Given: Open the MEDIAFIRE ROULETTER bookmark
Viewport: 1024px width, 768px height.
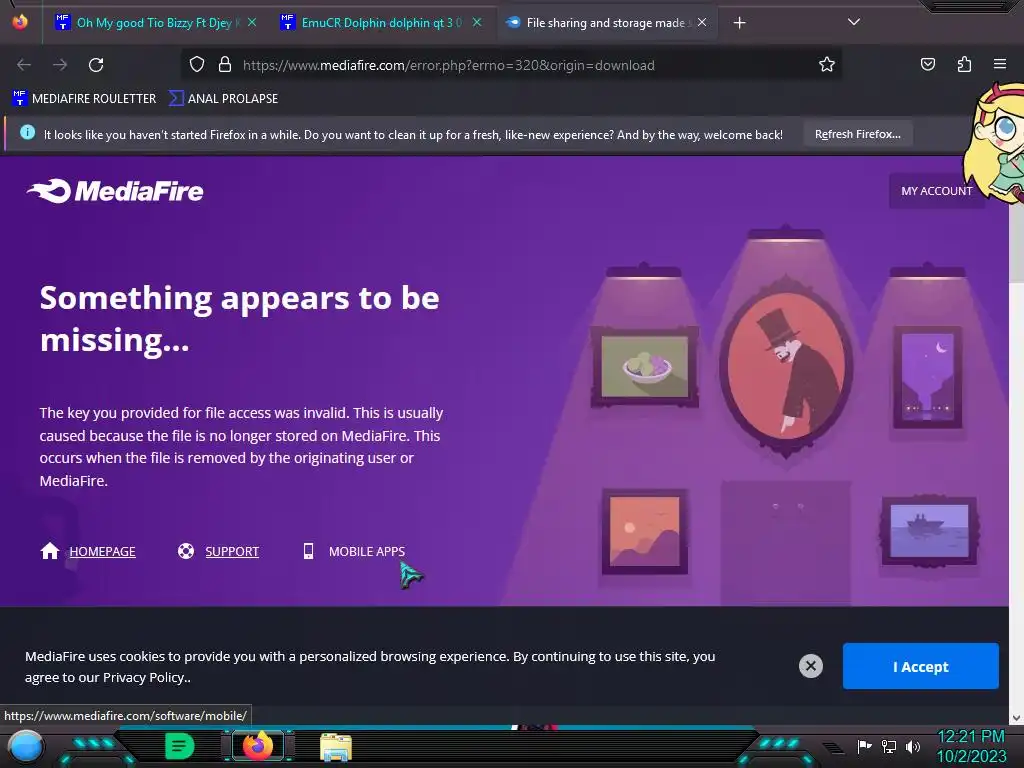Looking at the screenshot, I should click(x=84, y=99).
